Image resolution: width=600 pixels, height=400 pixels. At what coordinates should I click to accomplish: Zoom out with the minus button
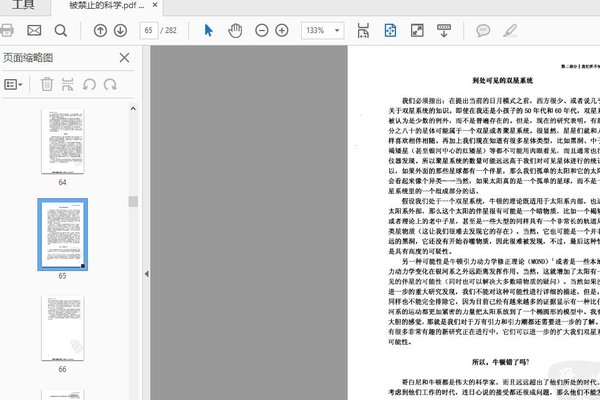pos(262,31)
